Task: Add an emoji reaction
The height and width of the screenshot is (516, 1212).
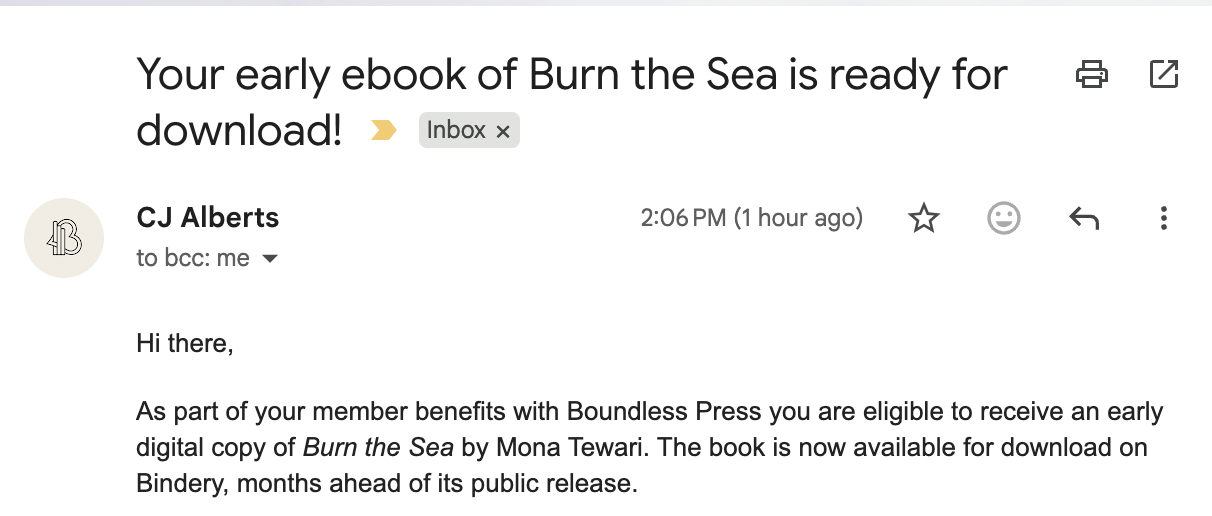Action: click(x=1003, y=218)
